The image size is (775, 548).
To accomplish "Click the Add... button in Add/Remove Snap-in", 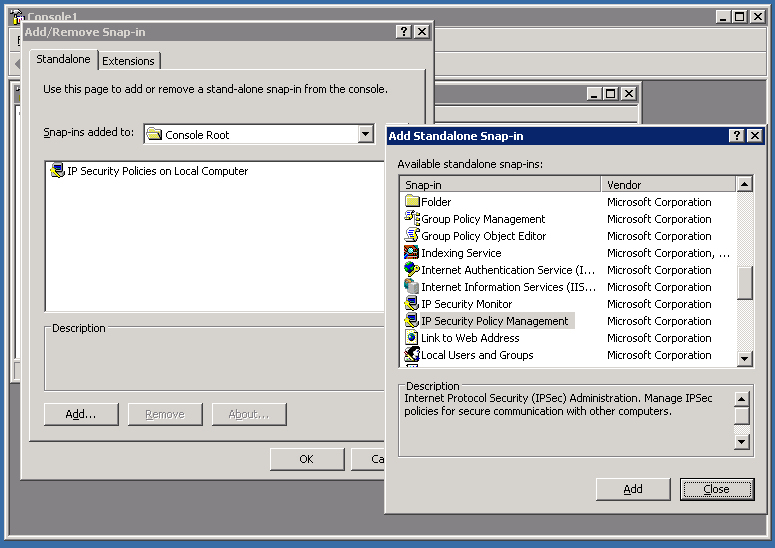I will (81, 414).
